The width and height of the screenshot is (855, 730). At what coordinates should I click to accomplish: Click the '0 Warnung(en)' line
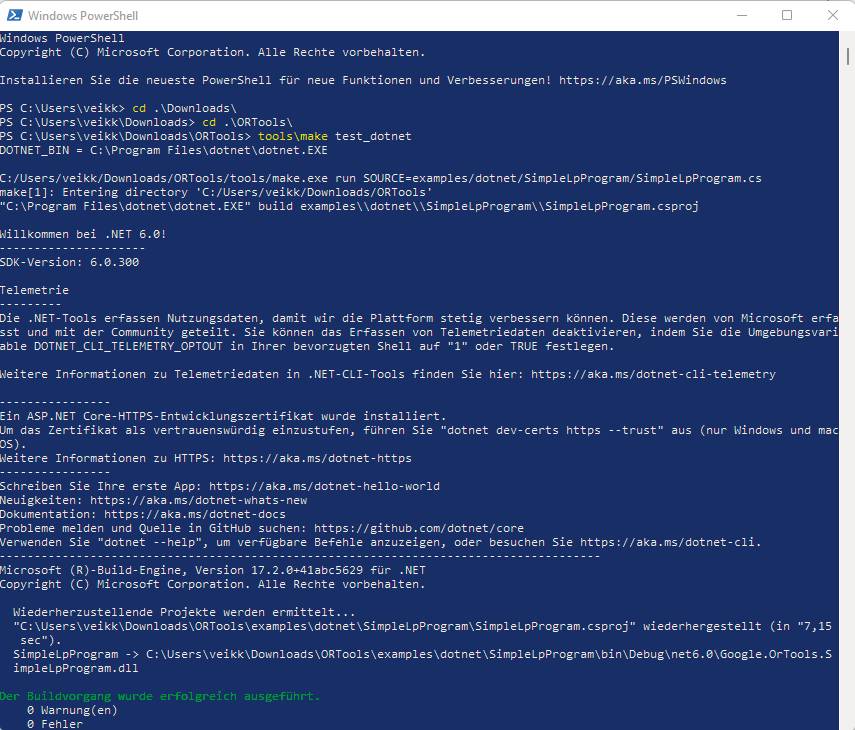pos(72,710)
